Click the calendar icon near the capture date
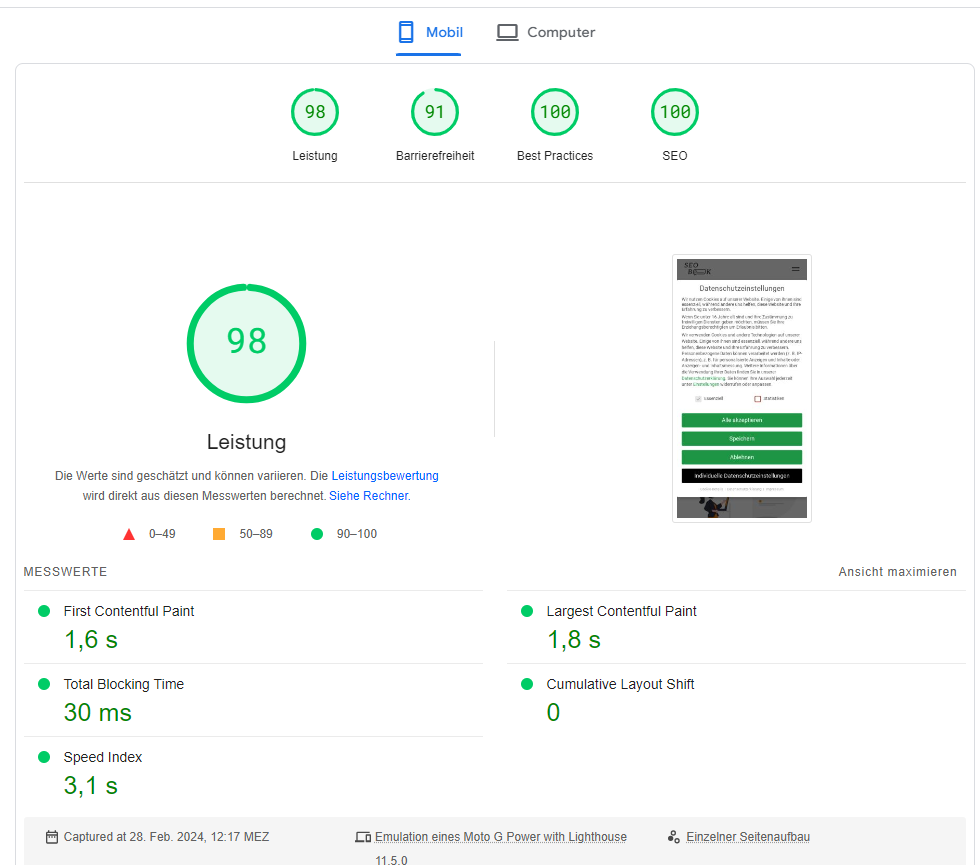 [x=51, y=837]
